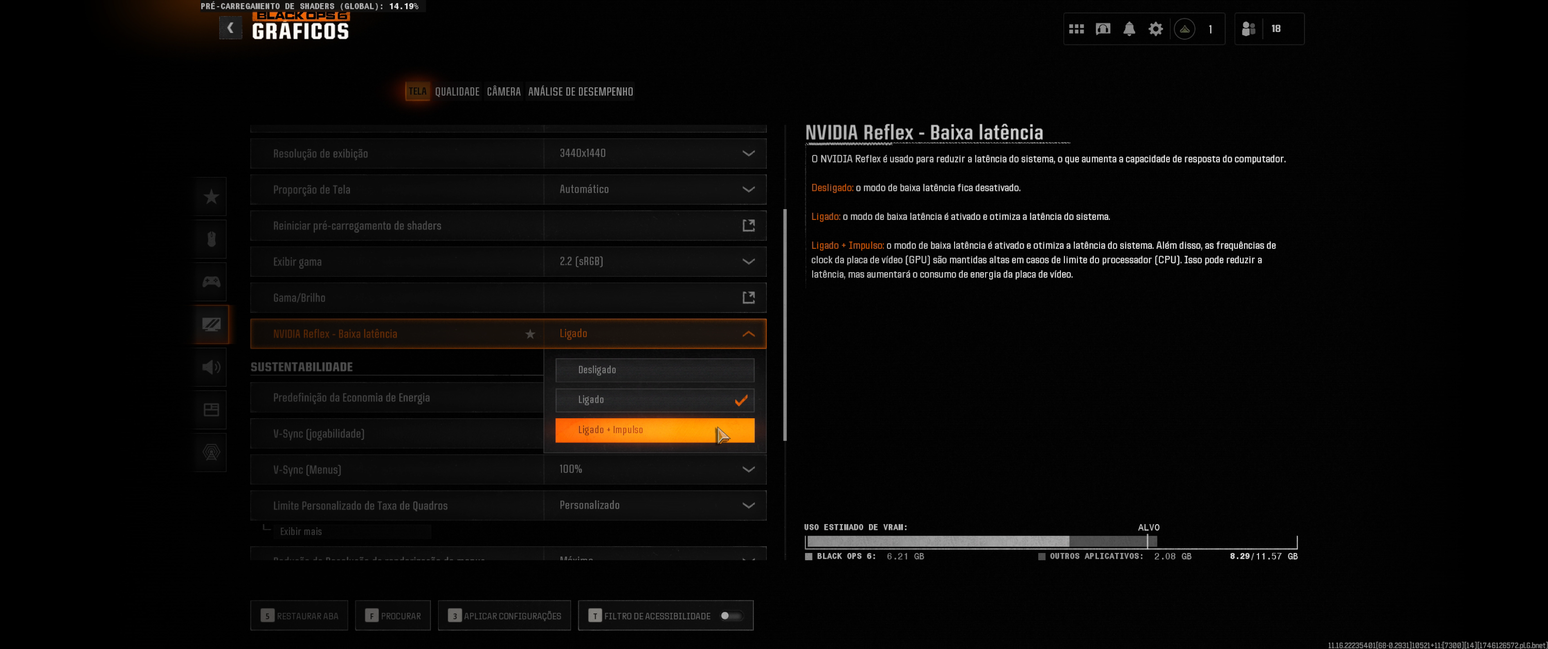
Task: Choose Ligado + Impulso low latency mode
Action: [x=655, y=430]
